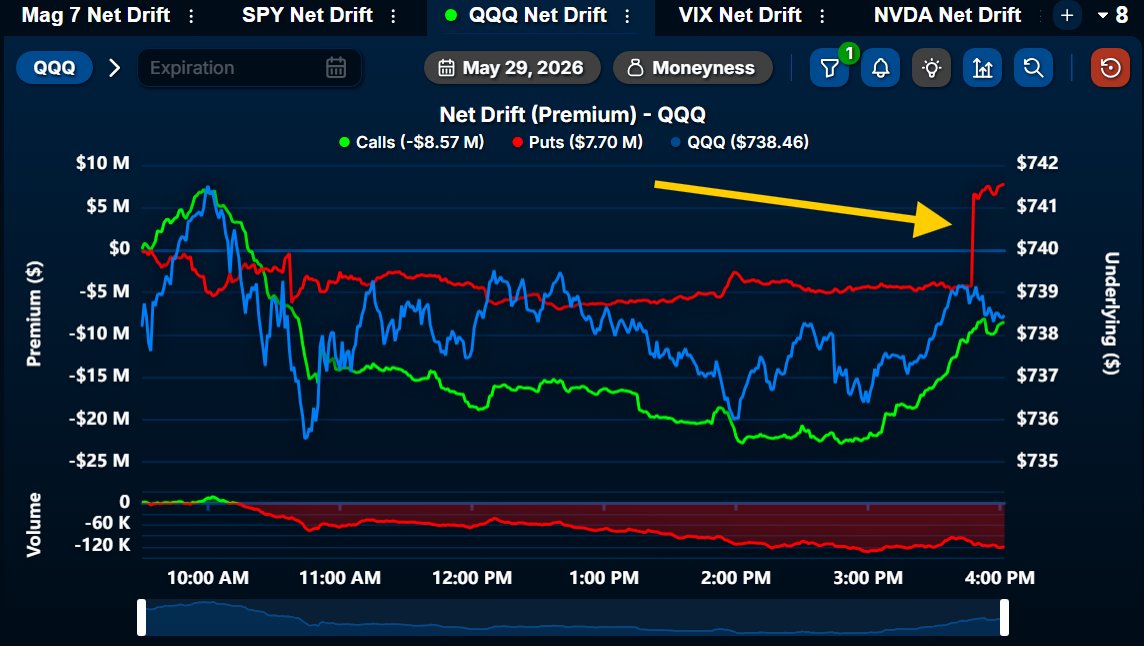Open the May 29, 2026 date picker
The height and width of the screenshot is (646, 1144).
[512, 68]
